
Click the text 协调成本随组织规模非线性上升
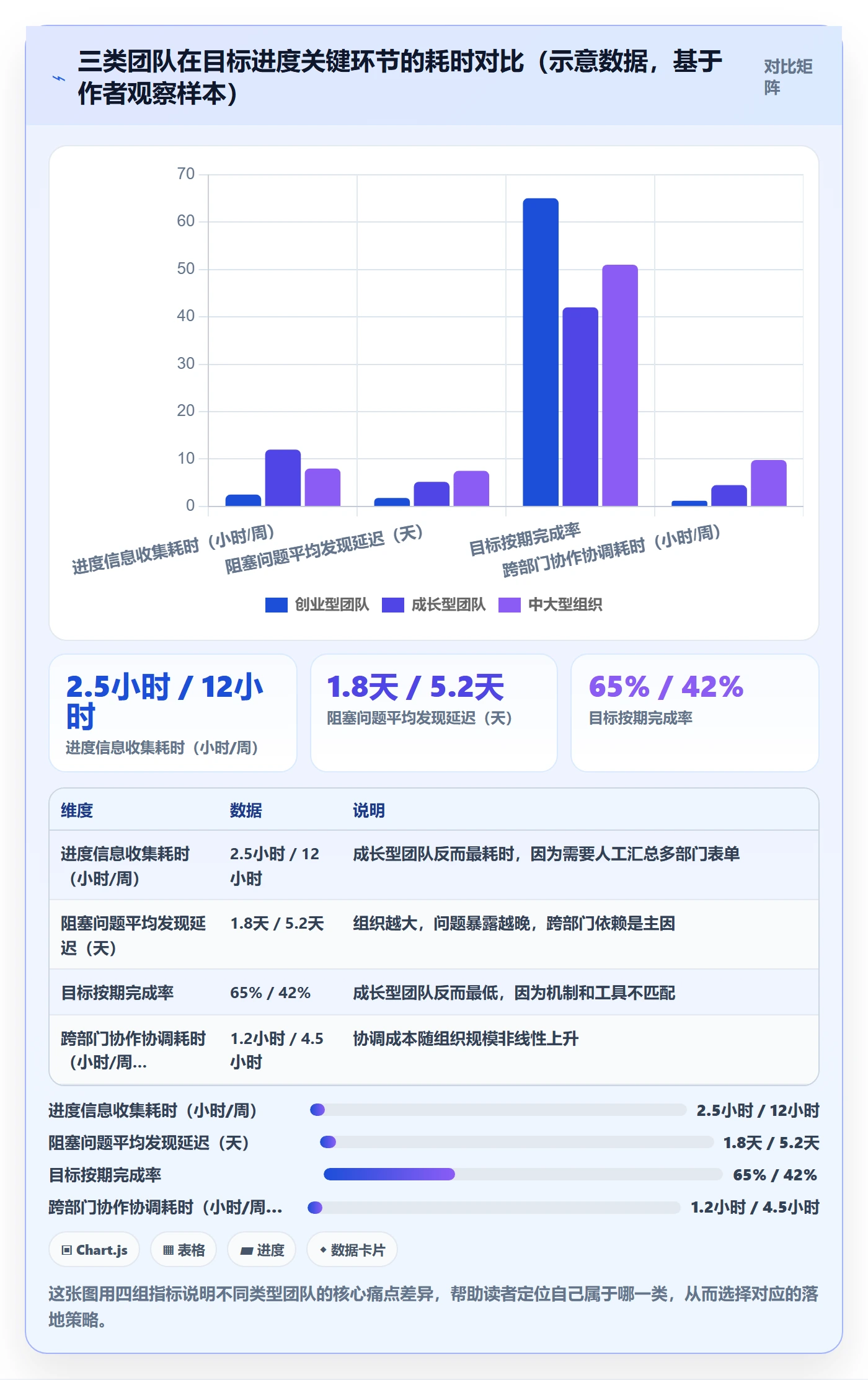point(466,1038)
